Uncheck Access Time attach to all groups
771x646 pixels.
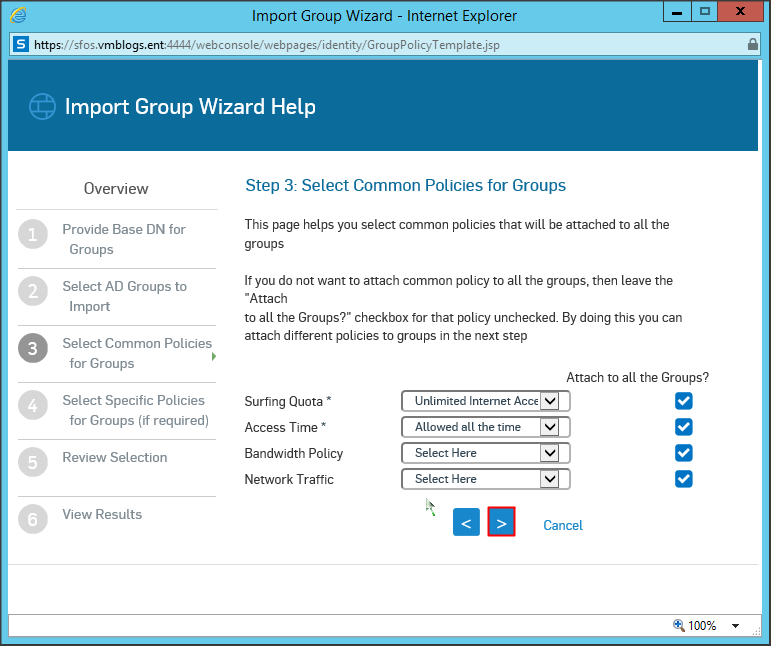point(684,427)
